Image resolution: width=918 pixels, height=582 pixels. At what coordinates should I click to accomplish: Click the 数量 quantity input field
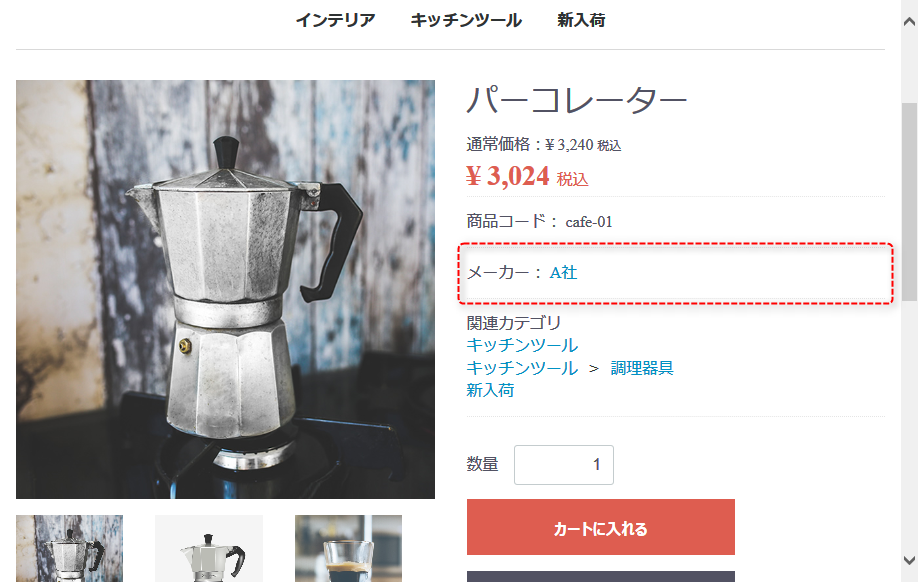coord(564,465)
